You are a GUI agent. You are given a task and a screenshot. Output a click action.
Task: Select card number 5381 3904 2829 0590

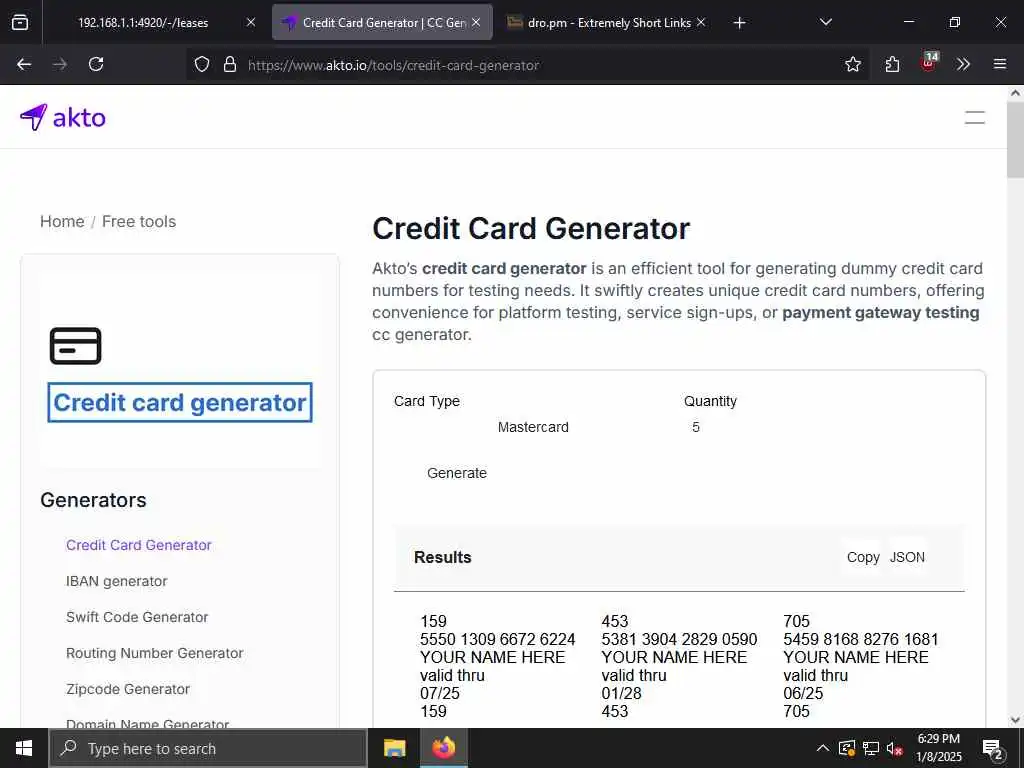[679, 639]
